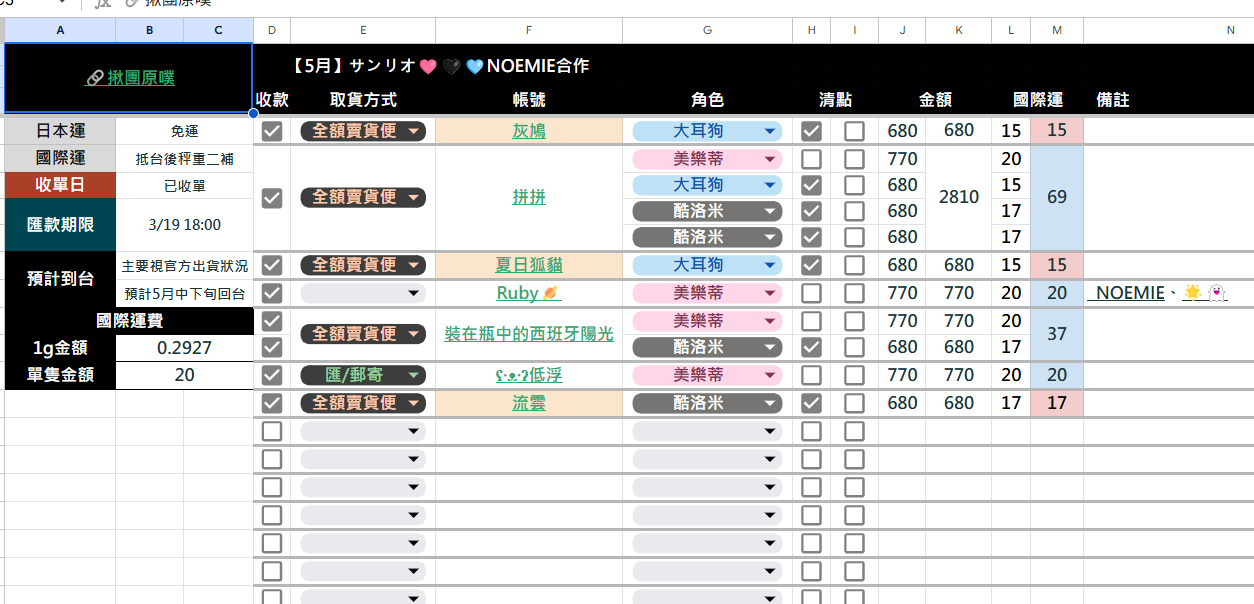1254x604 pixels.
Task: Click the 0.2927 value cell
Action: pos(184,348)
